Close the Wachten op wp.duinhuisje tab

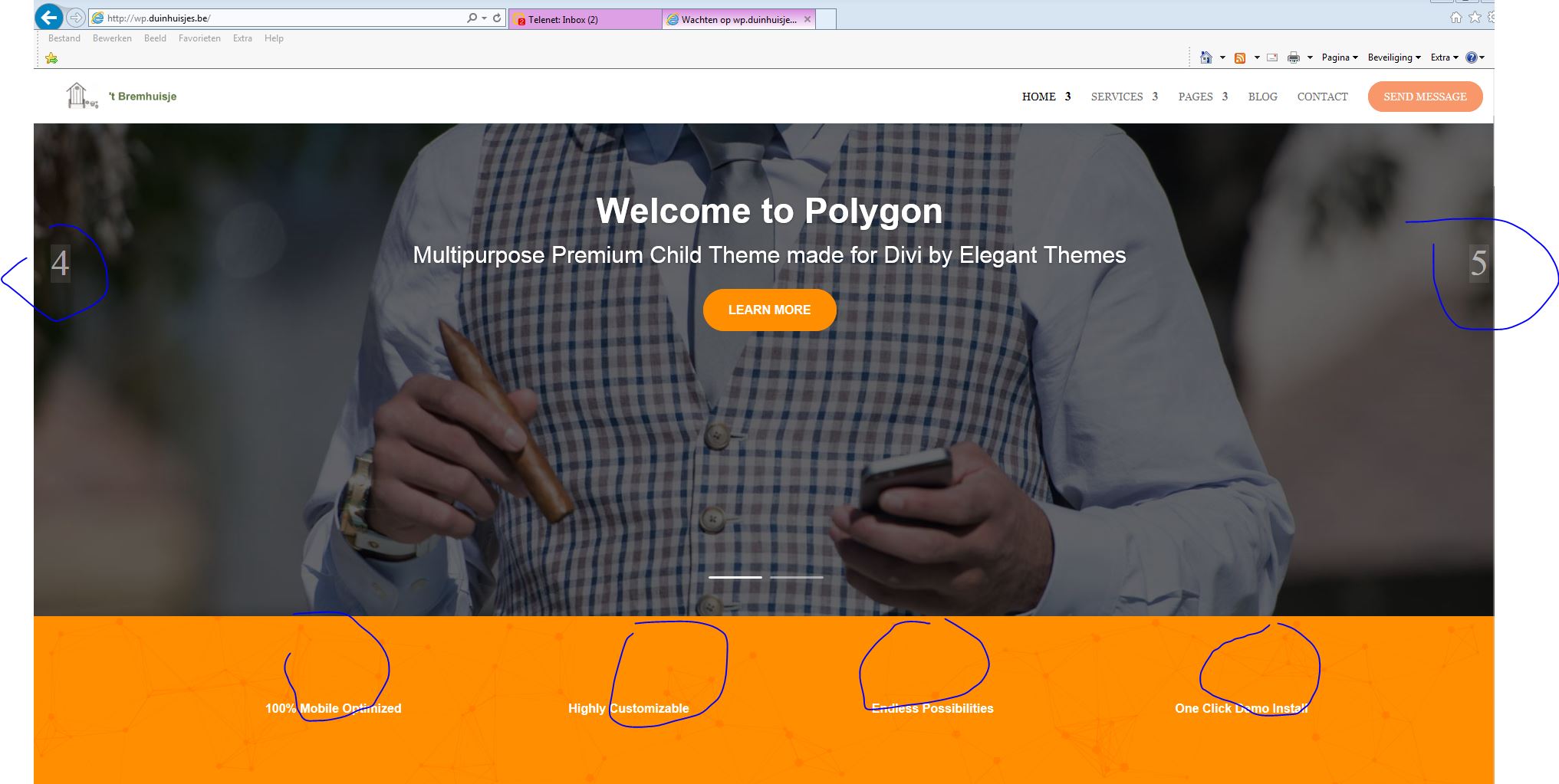tap(807, 19)
